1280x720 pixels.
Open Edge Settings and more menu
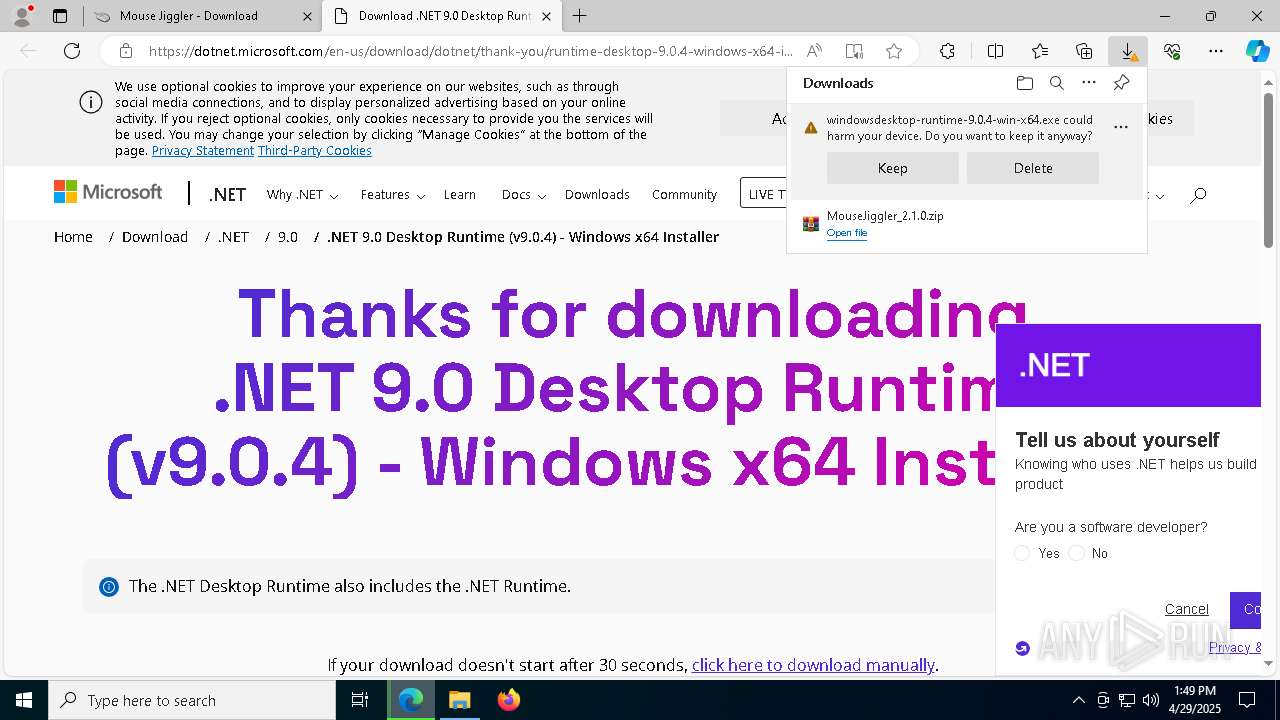pos(1216,51)
